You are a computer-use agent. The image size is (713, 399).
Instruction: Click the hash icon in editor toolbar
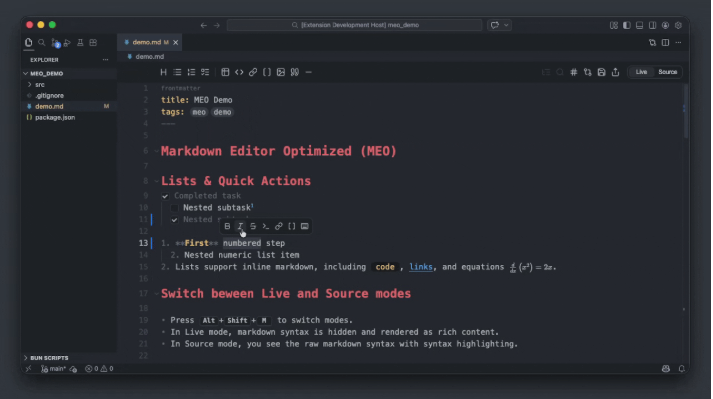click(x=574, y=72)
